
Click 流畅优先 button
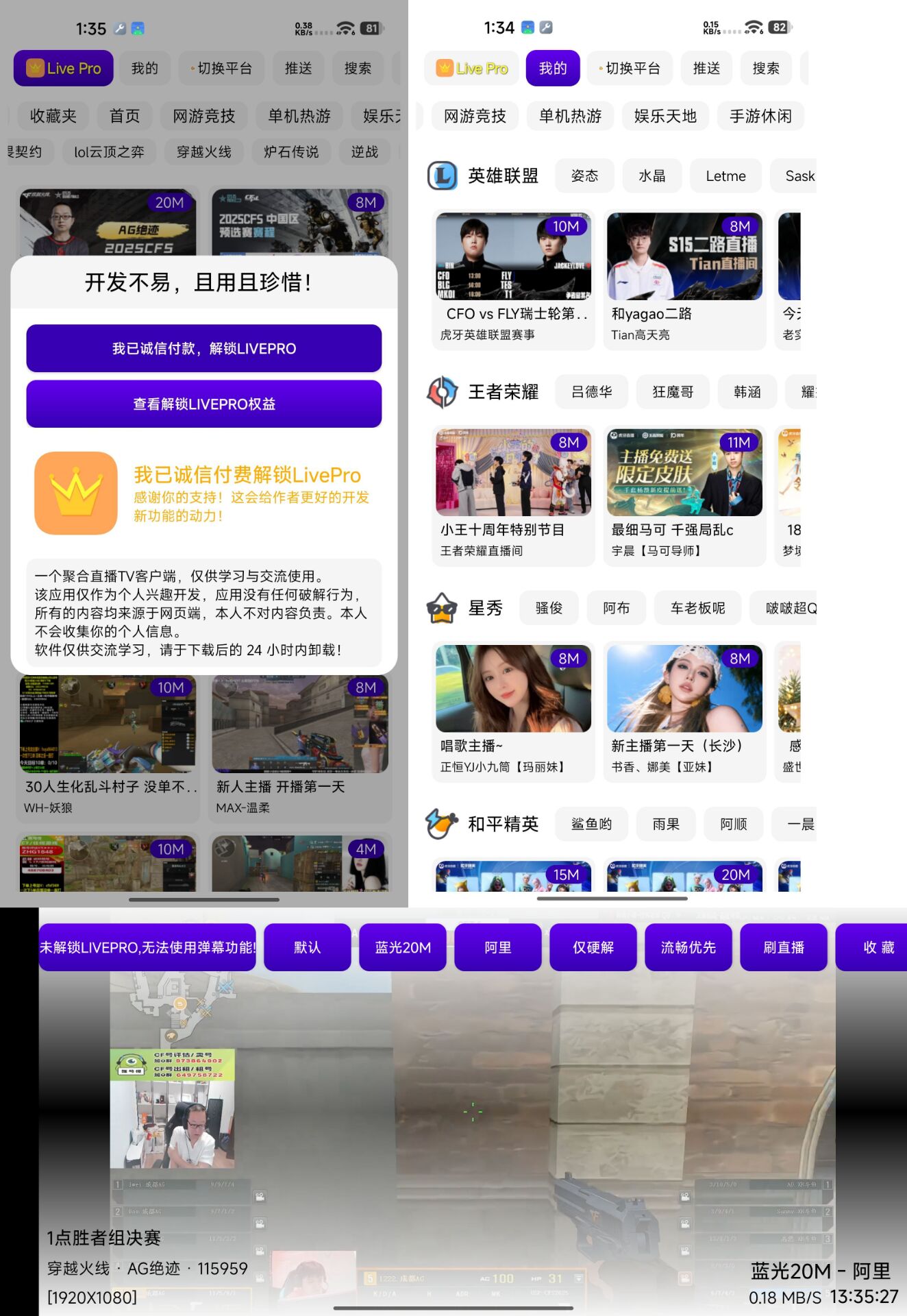click(x=688, y=947)
